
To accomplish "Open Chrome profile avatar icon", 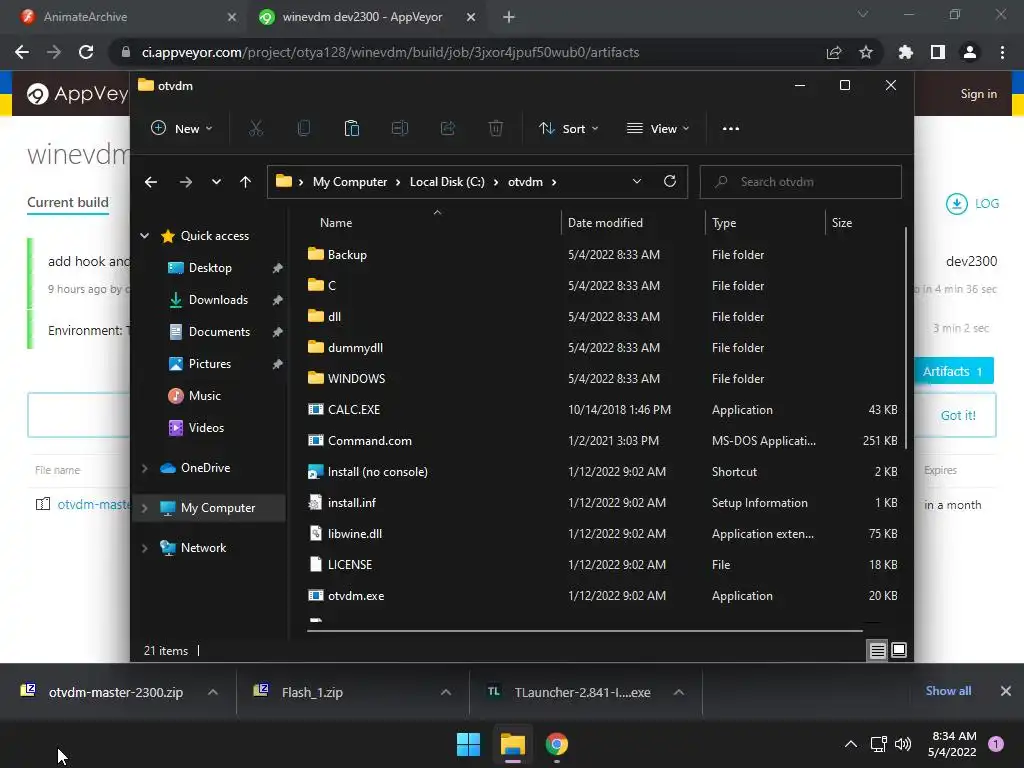I will pos(970,52).
